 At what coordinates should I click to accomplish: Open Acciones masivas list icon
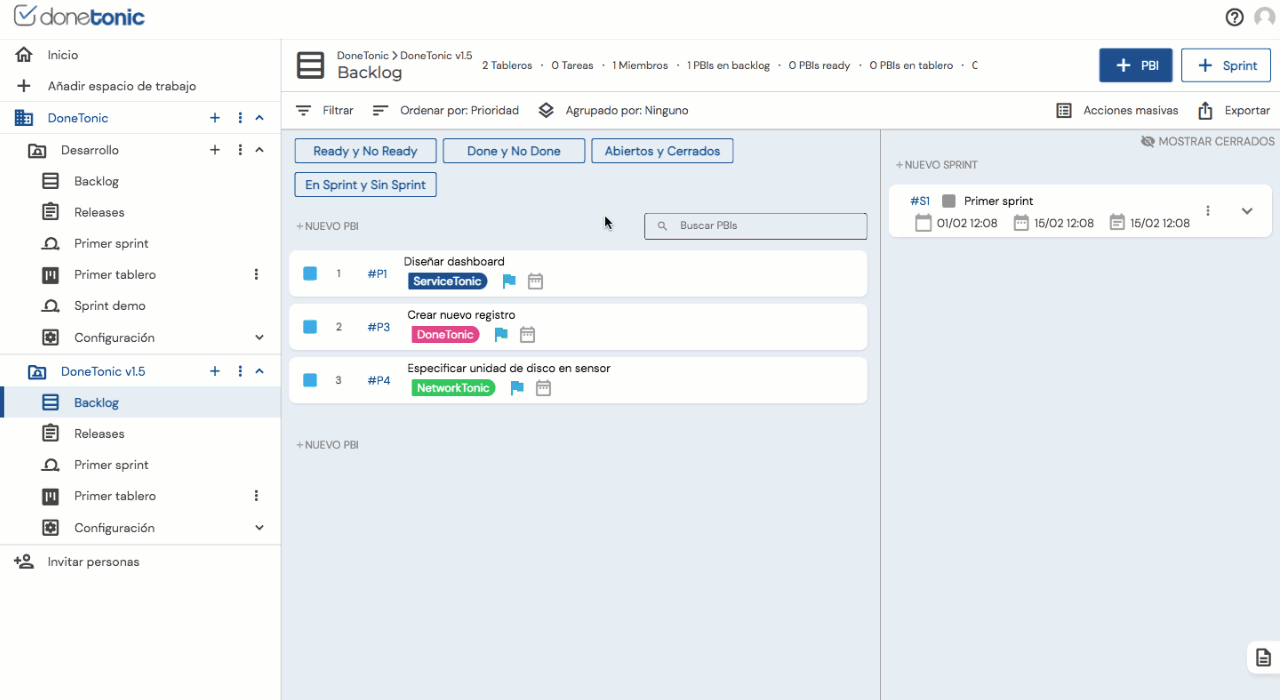pos(1064,111)
